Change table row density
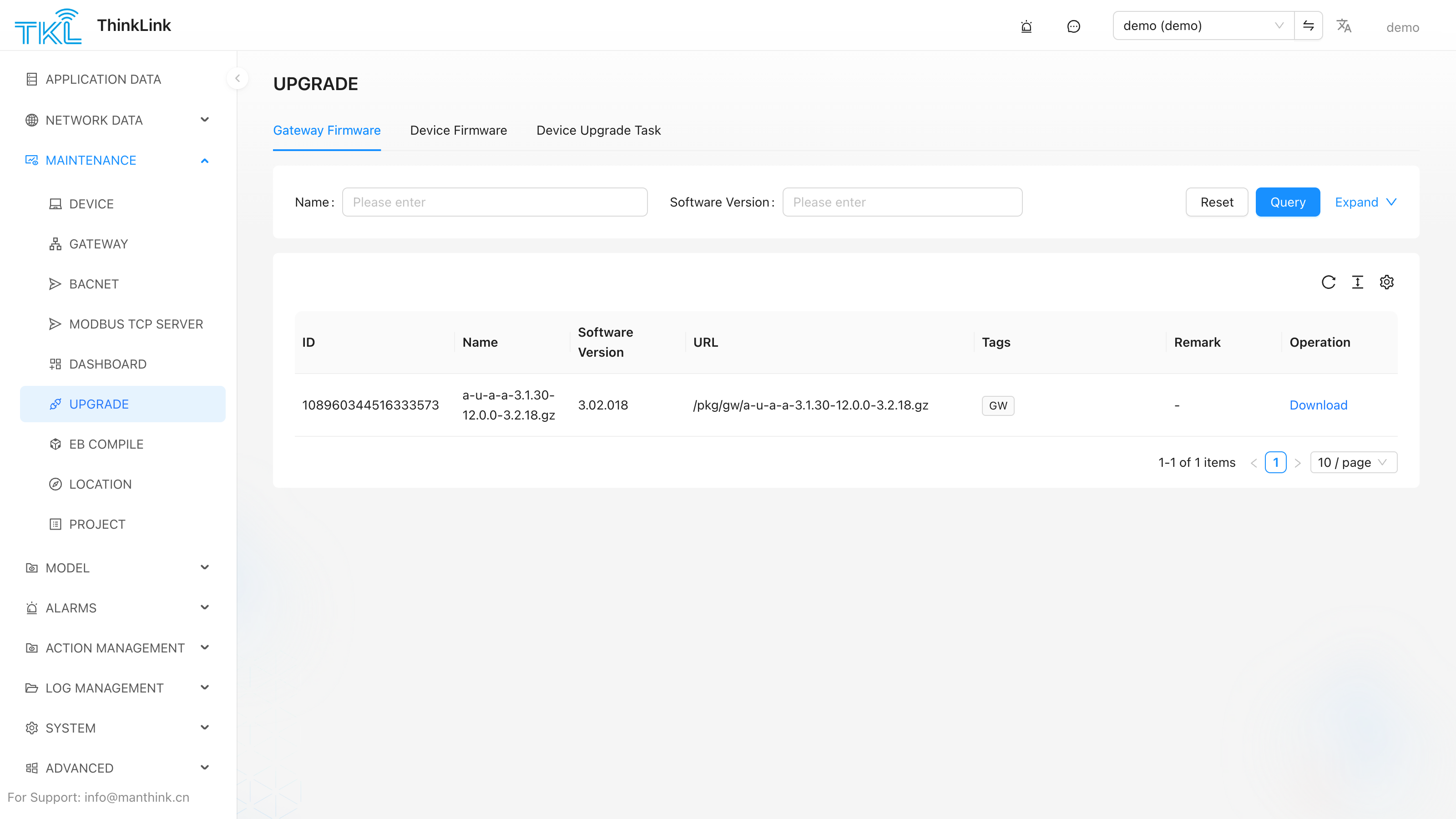 pyautogui.click(x=1358, y=282)
